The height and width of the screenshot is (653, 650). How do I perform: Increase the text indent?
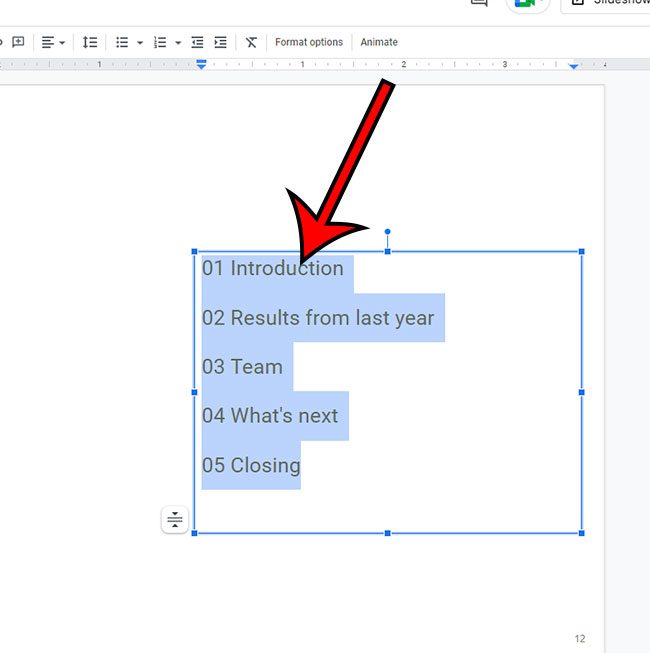[x=220, y=42]
